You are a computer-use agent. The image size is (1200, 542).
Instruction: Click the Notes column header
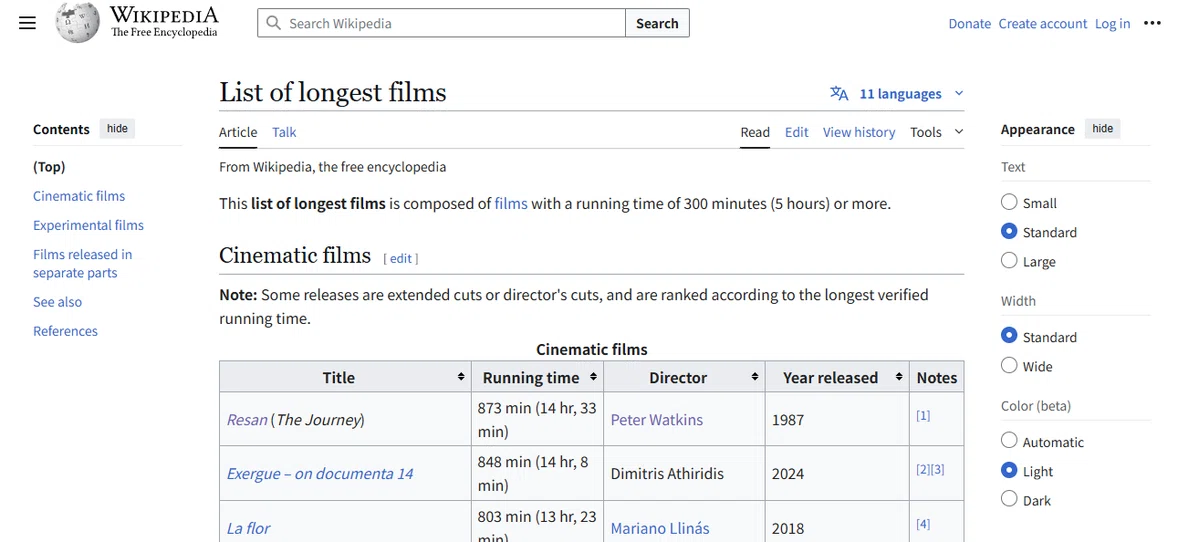pyautogui.click(x=937, y=377)
